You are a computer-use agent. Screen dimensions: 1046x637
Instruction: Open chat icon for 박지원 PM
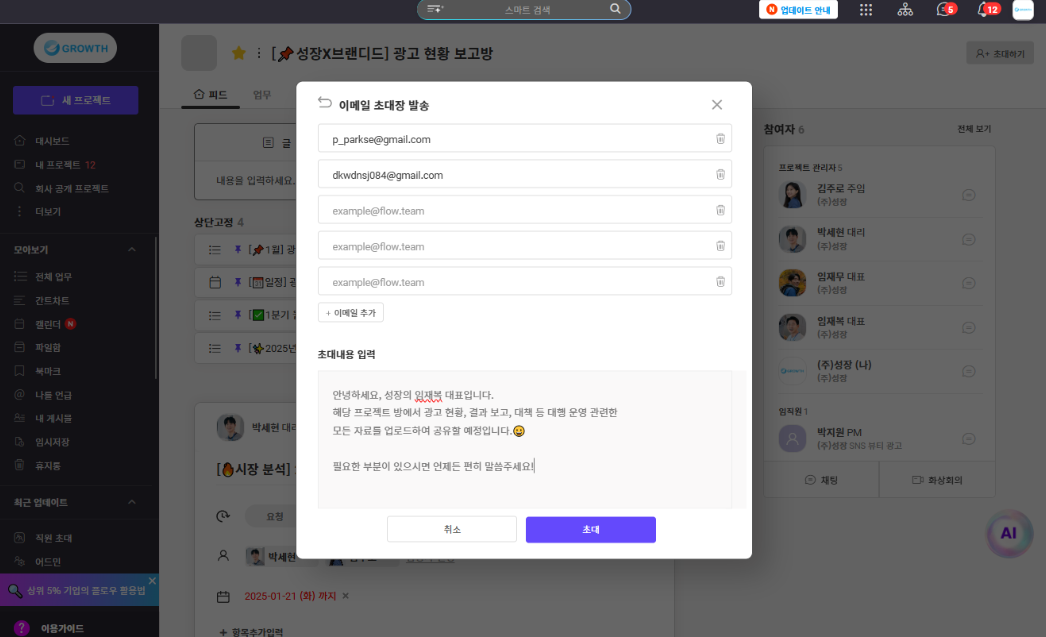pyautogui.click(x=969, y=439)
